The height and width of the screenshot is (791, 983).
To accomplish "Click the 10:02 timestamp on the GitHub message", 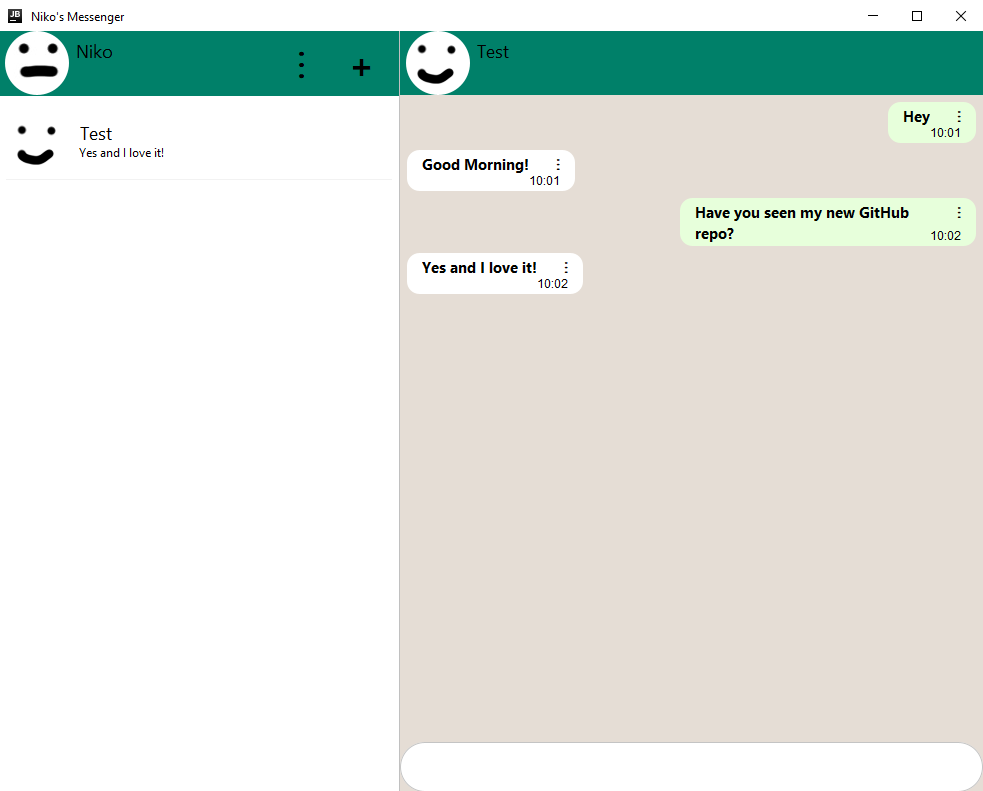I will (945, 236).
